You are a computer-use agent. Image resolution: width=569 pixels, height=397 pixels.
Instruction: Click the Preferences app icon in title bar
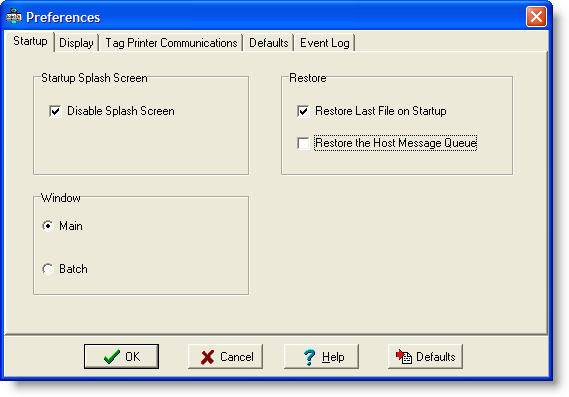click(x=13, y=16)
